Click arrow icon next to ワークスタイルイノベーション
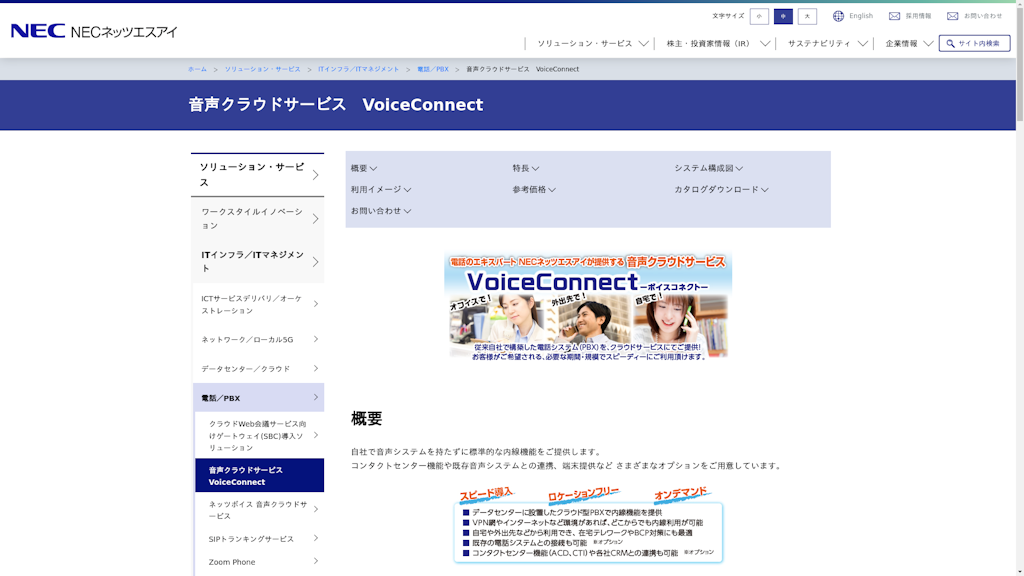The width and height of the screenshot is (1024, 576). tap(315, 219)
